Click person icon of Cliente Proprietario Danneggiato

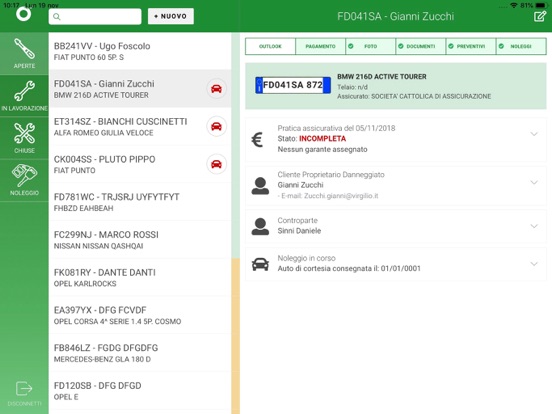pyautogui.click(x=260, y=186)
